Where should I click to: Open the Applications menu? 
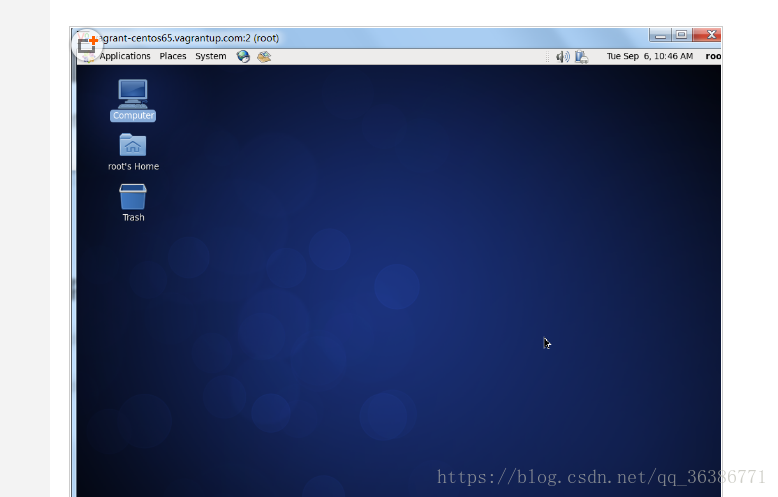click(x=125, y=56)
